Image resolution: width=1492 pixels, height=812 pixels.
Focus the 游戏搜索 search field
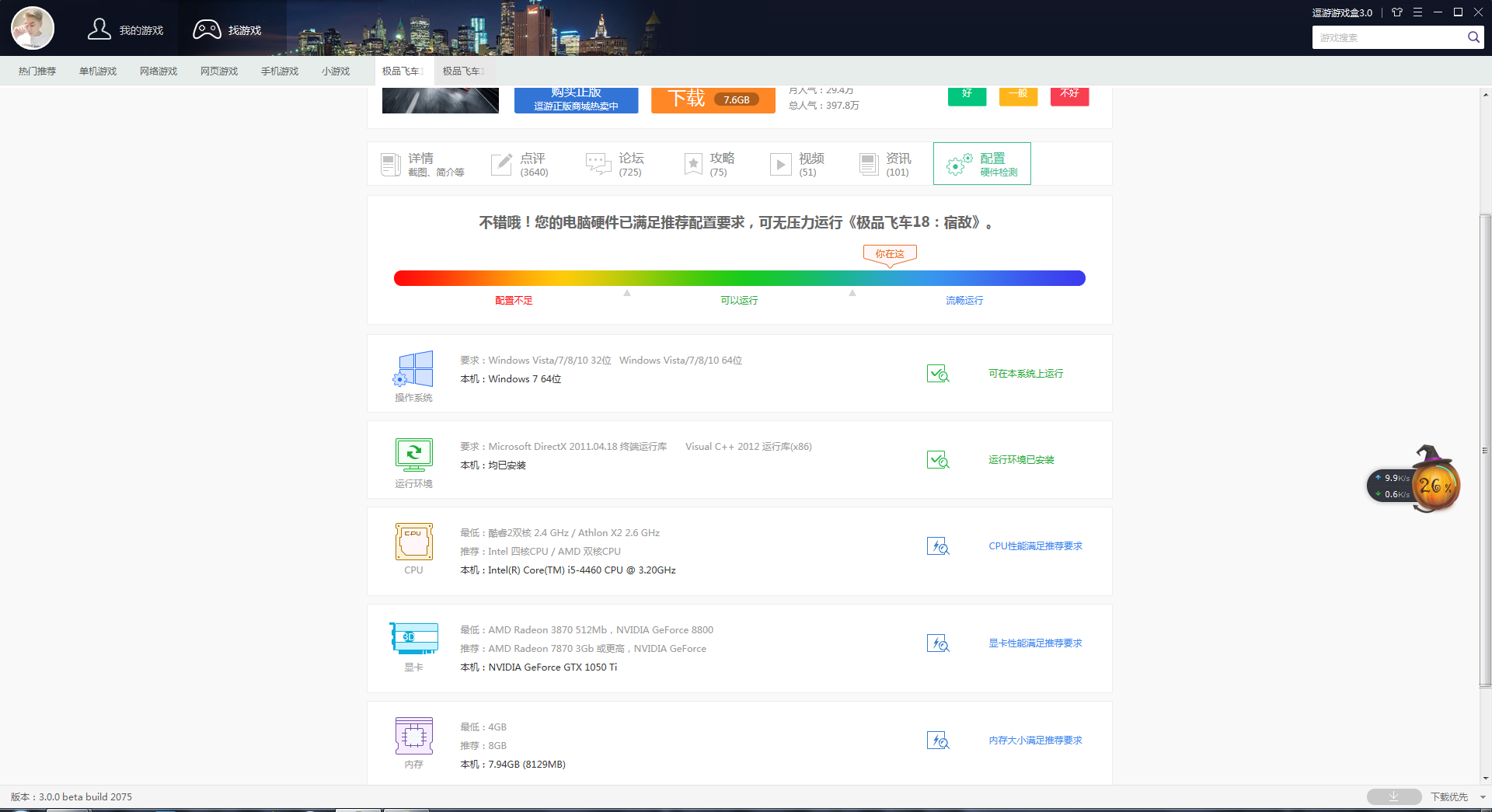tap(1388, 37)
